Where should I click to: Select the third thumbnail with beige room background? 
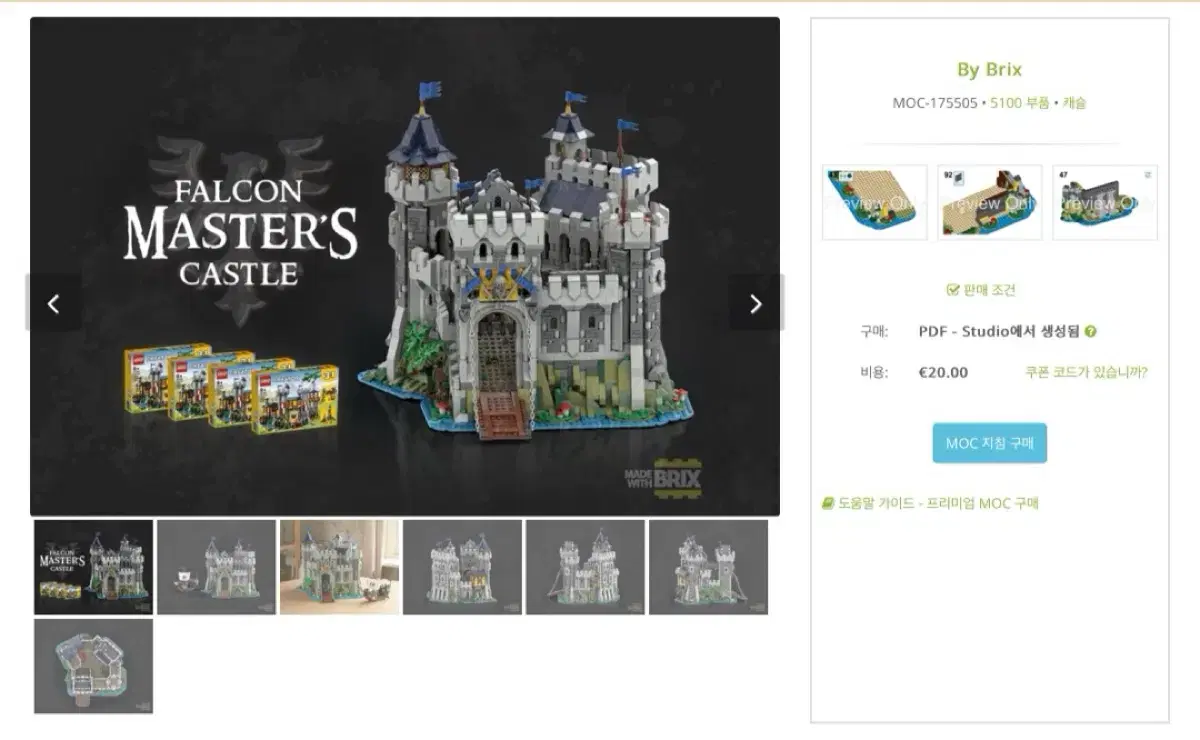(x=340, y=567)
